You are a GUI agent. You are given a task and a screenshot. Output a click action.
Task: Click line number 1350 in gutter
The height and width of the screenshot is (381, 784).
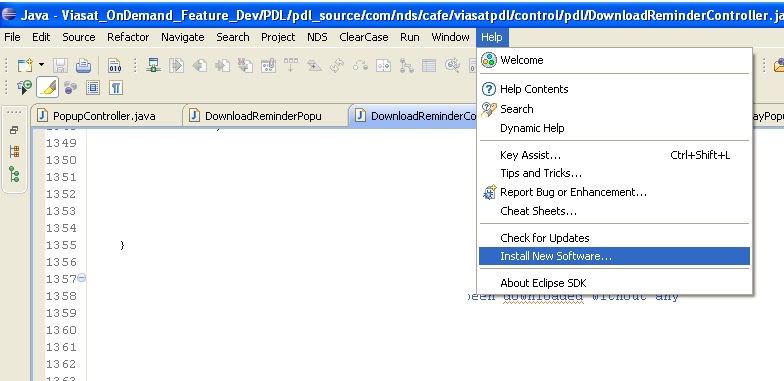coord(61,160)
